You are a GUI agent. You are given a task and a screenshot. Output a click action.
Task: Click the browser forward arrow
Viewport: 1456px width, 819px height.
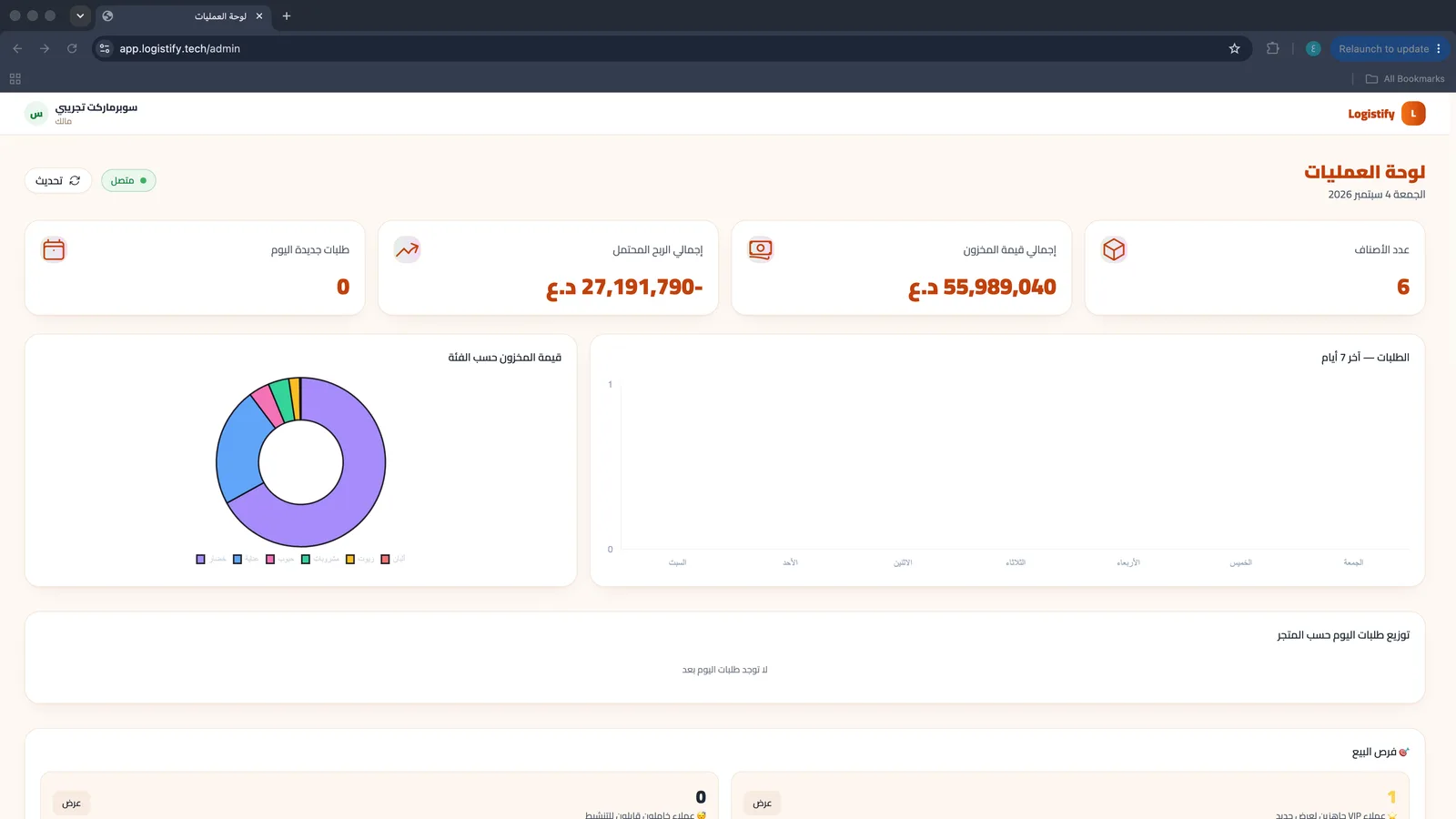[x=45, y=48]
